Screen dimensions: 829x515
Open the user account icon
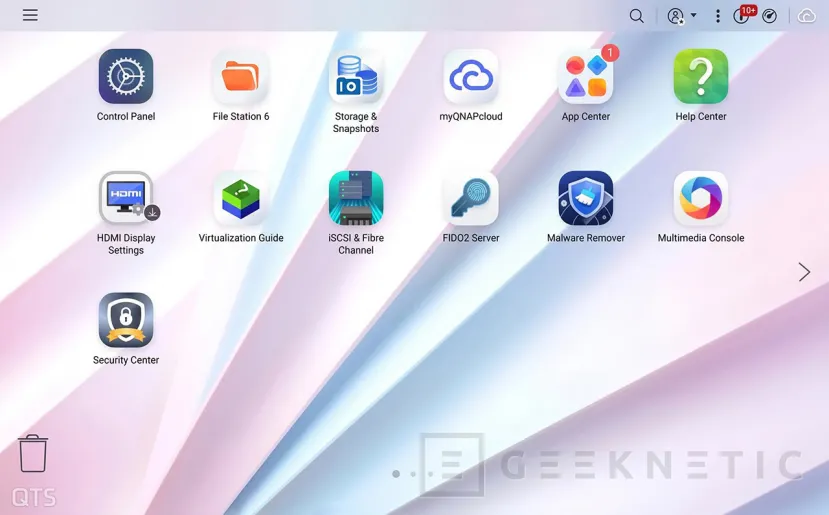tap(676, 16)
